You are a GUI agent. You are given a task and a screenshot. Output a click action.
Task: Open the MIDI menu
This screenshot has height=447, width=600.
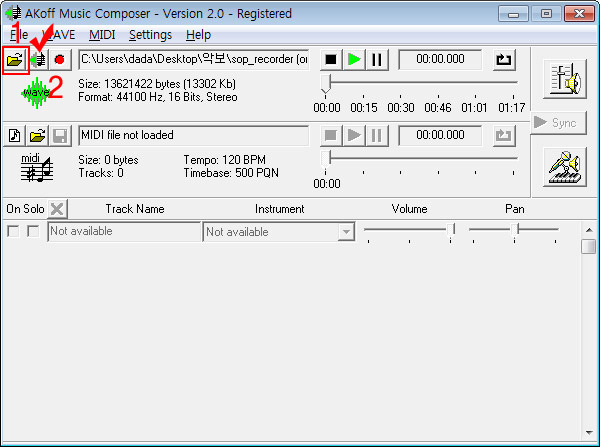point(102,35)
